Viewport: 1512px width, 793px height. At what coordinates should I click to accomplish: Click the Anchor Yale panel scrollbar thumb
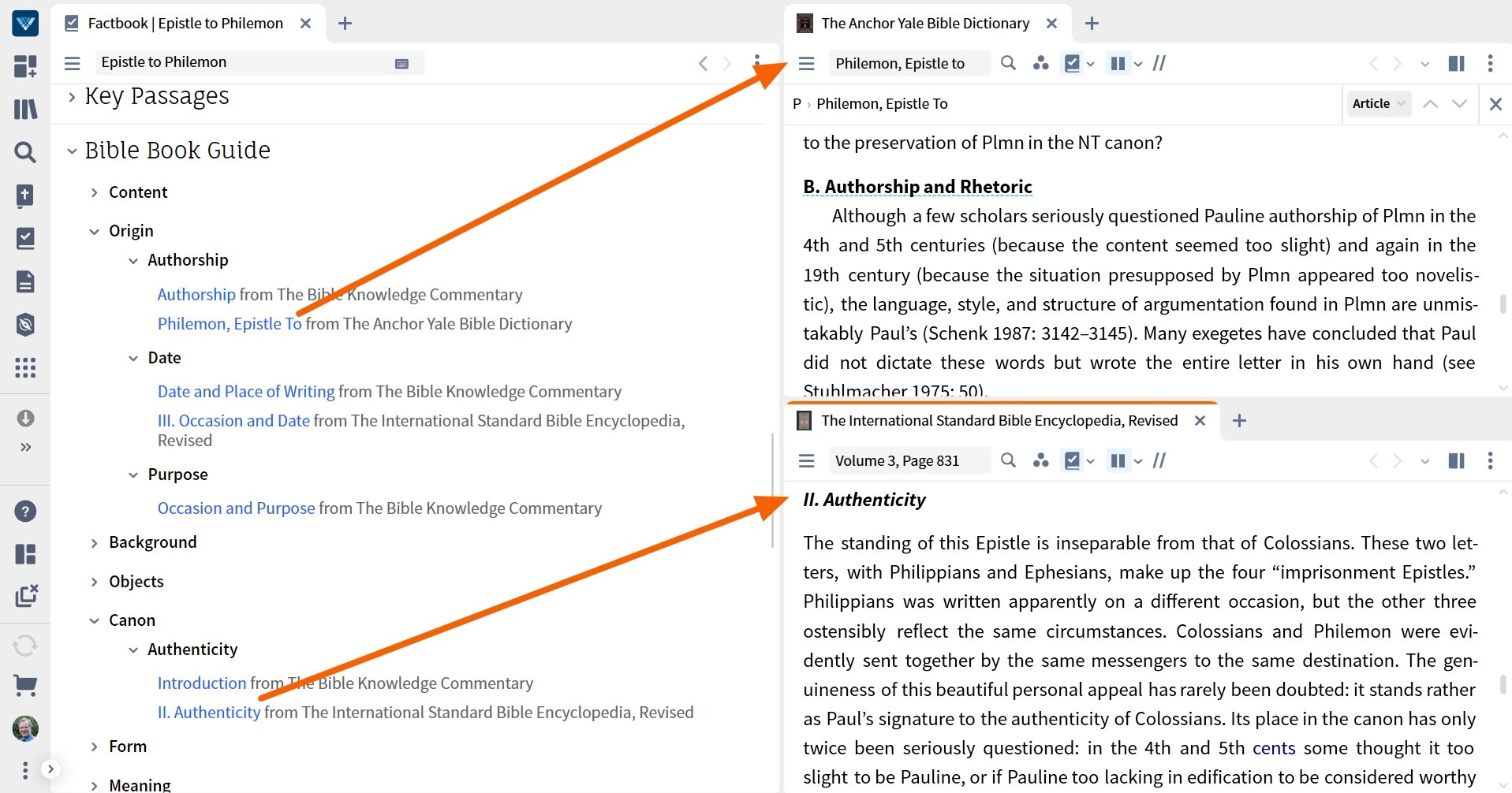[x=1503, y=303]
